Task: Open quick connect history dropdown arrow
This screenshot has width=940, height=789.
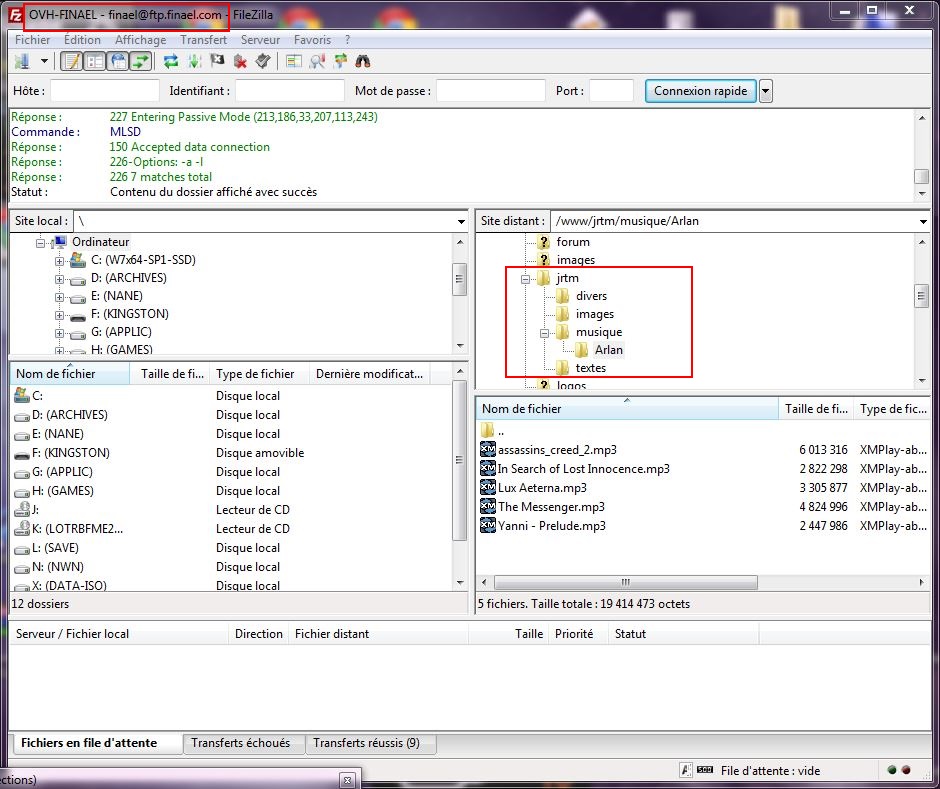Action: tap(766, 91)
